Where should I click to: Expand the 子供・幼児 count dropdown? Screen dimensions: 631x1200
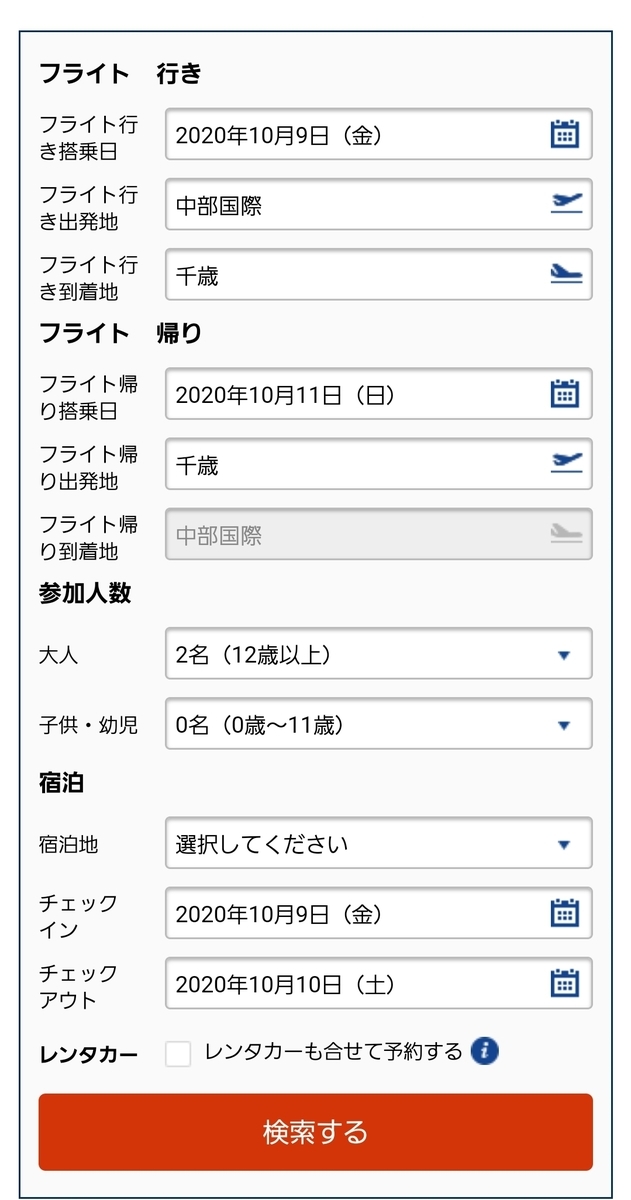click(378, 724)
